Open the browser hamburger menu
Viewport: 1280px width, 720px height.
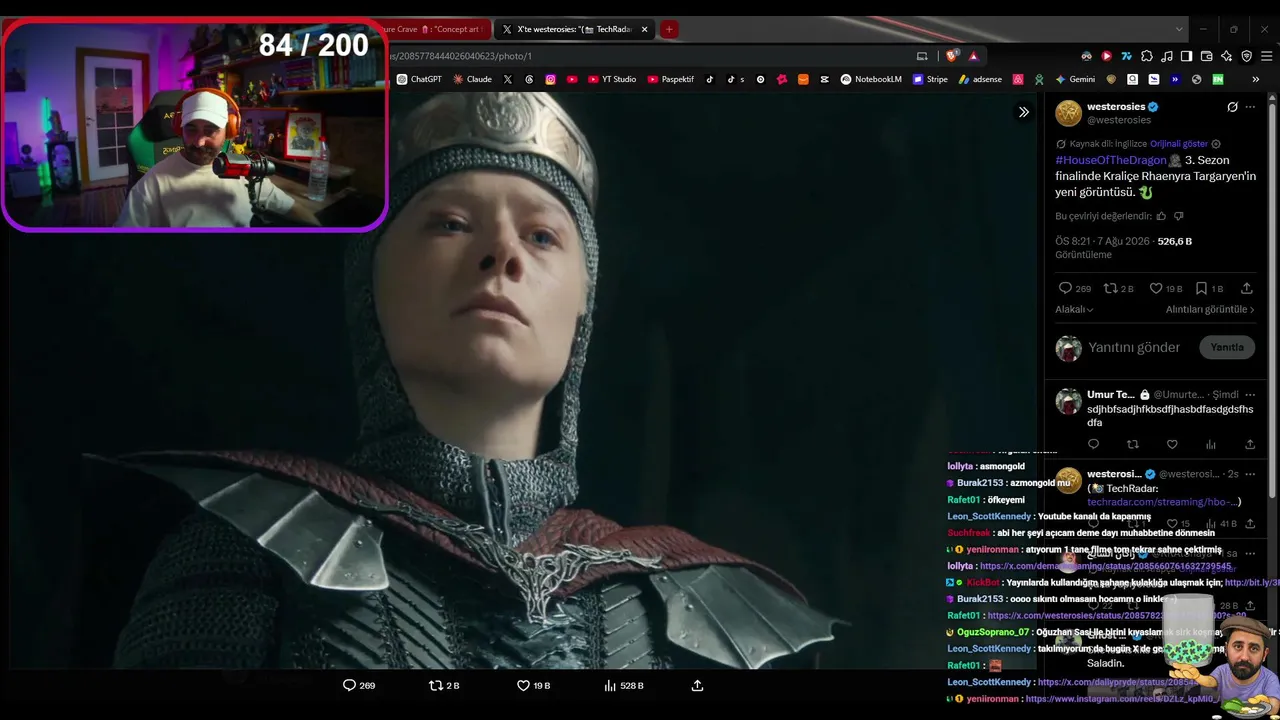click(1265, 56)
